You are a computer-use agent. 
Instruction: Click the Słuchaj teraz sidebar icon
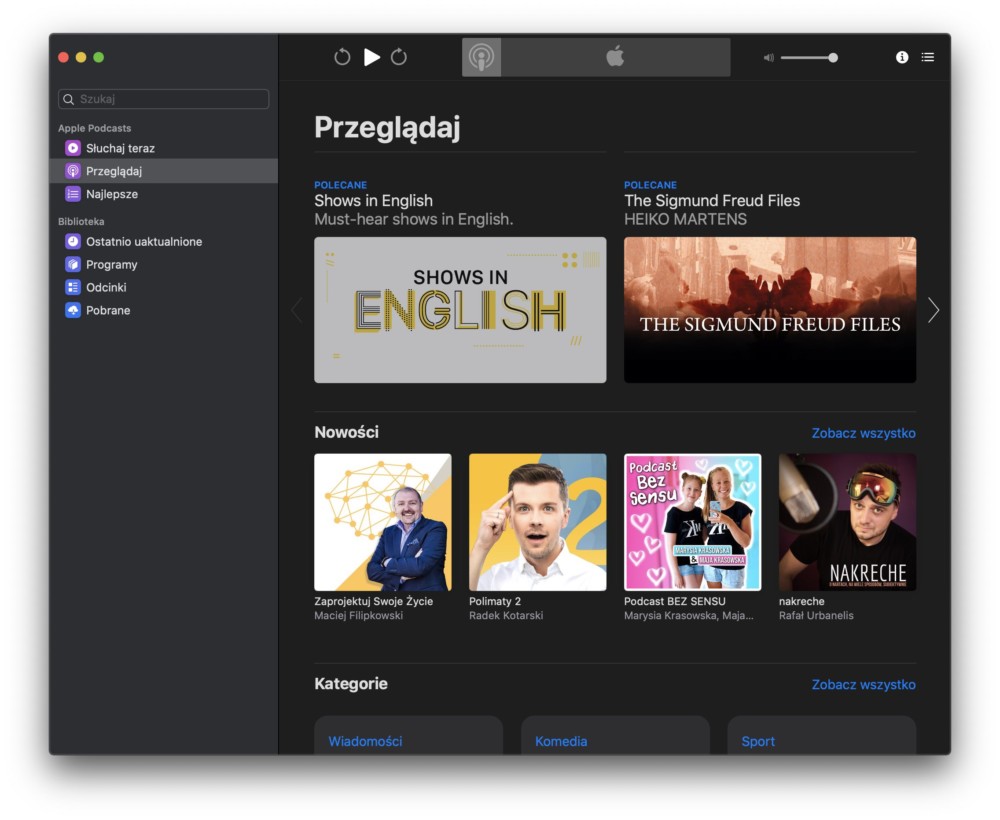[73, 148]
